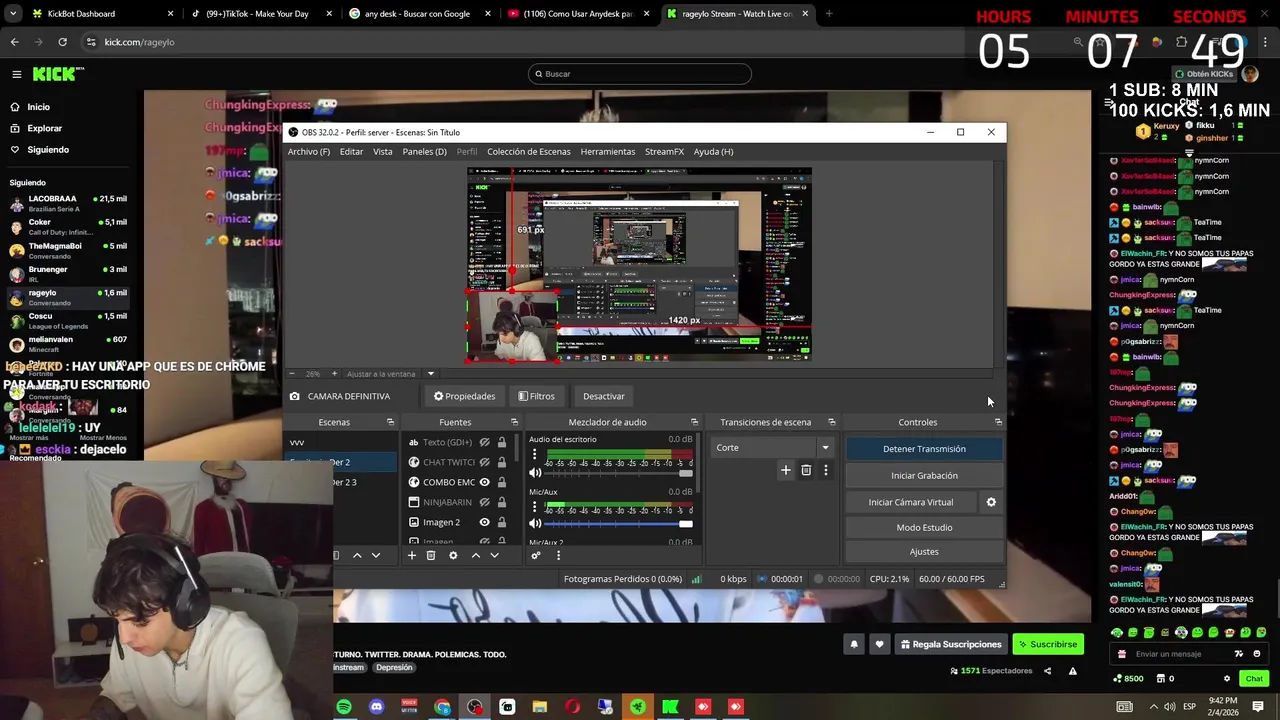Move scene down in Escenas toolbar
This screenshot has height=720, width=1280.
click(x=376, y=555)
